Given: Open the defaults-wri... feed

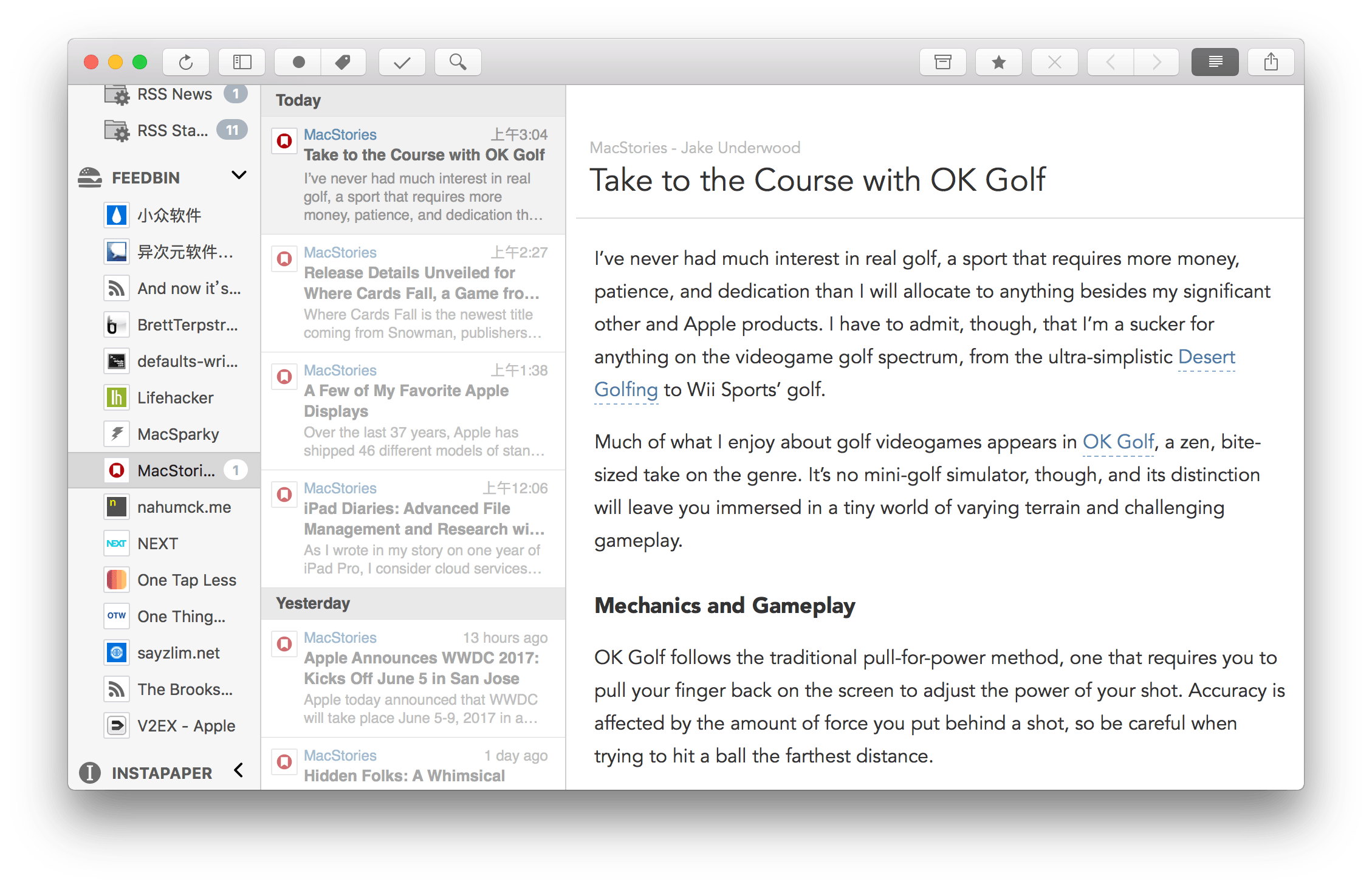Looking at the screenshot, I should (164, 361).
